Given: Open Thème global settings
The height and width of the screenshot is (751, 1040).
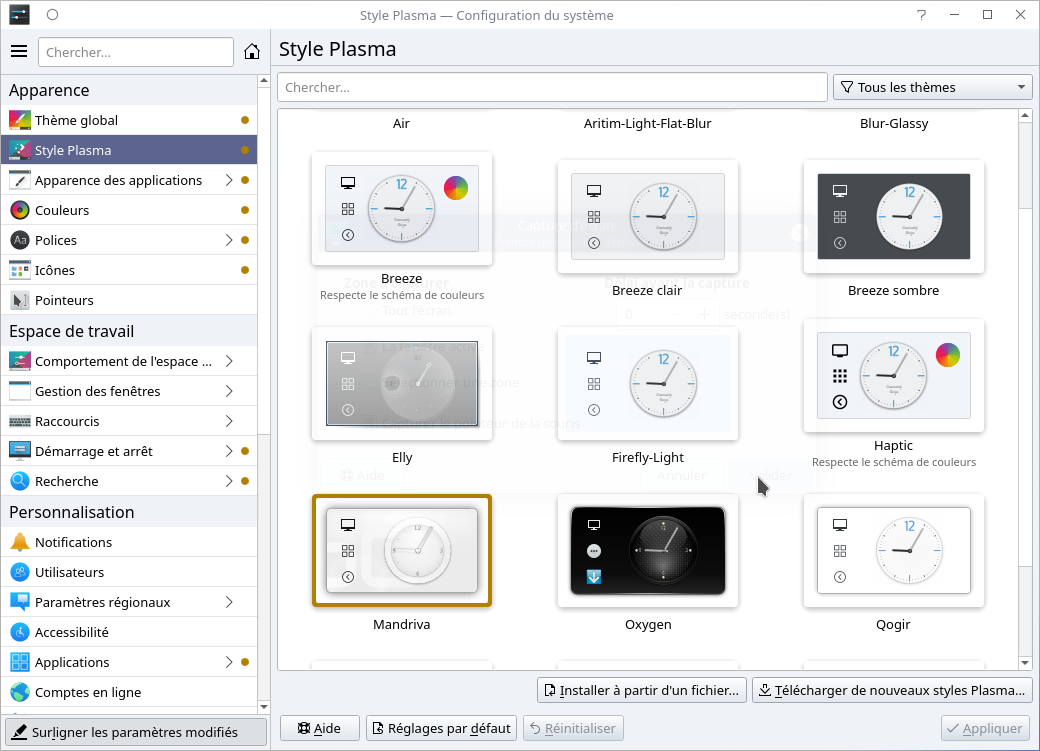Looking at the screenshot, I should [x=129, y=120].
